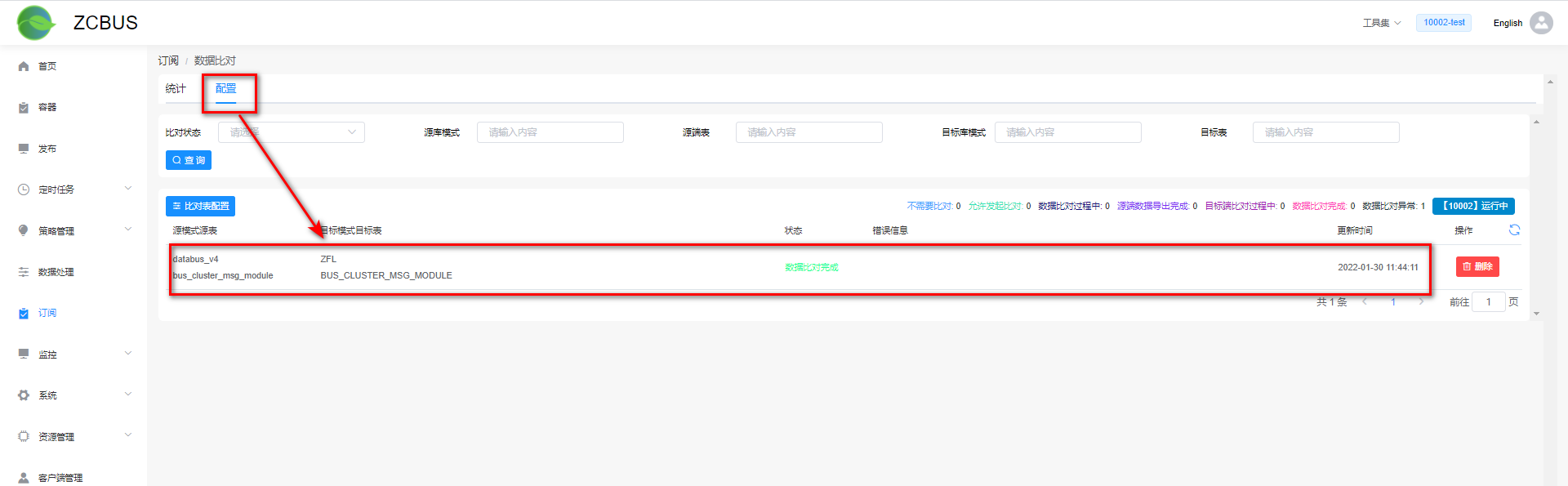The width and height of the screenshot is (1568, 486).
Task: Click the publish (发布) sidebar icon
Action: coord(24,149)
